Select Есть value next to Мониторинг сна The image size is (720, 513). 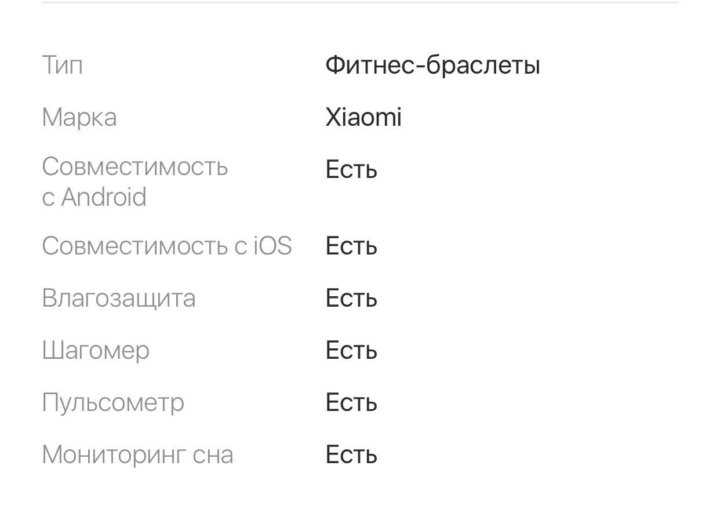pyautogui.click(x=351, y=456)
